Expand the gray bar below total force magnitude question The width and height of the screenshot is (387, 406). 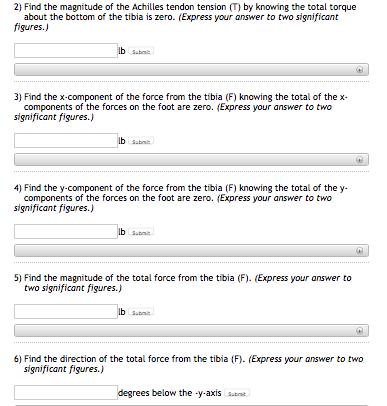pyautogui.click(x=191, y=331)
